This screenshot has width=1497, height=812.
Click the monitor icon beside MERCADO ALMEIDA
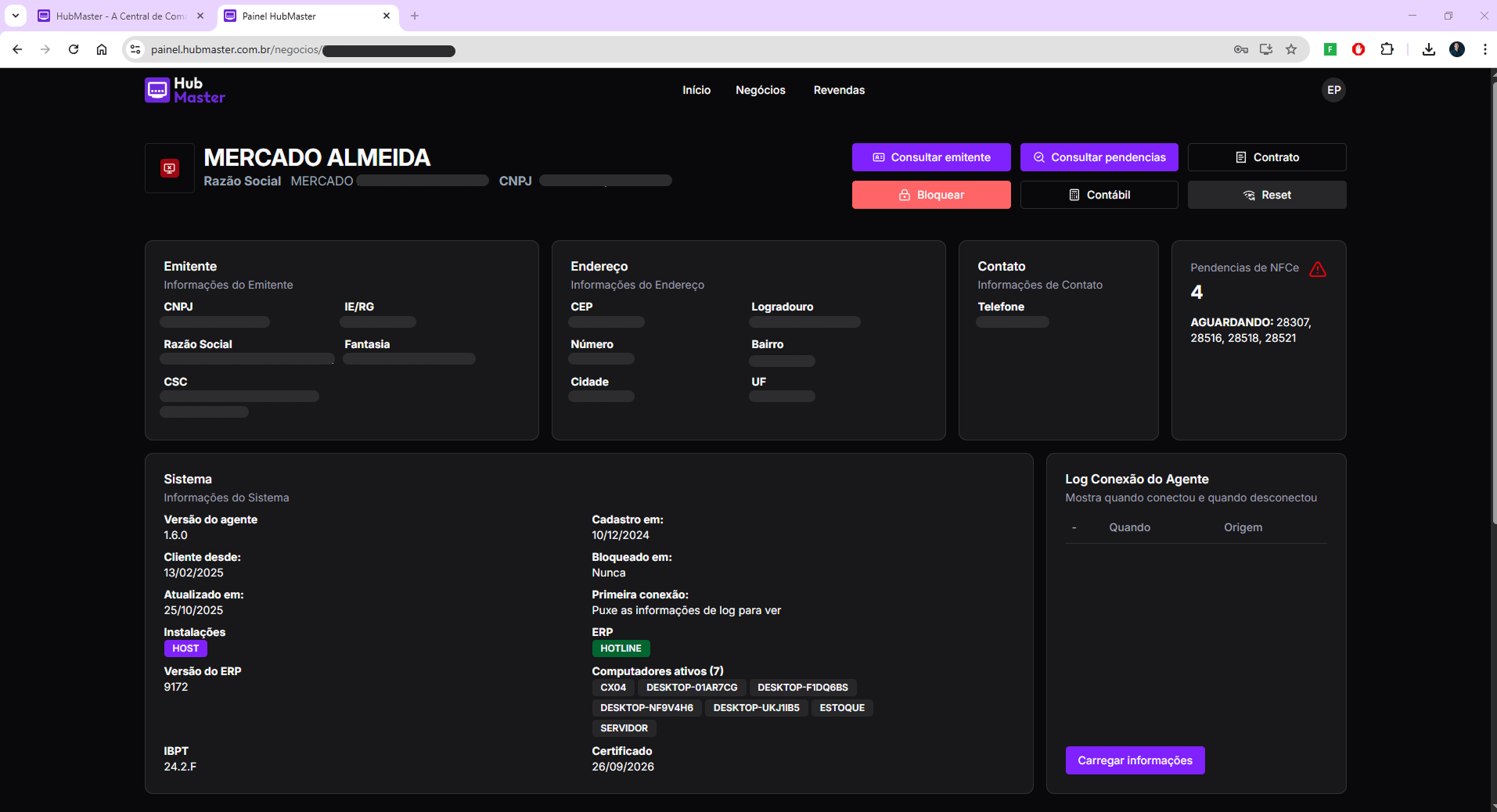click(169, 167)
